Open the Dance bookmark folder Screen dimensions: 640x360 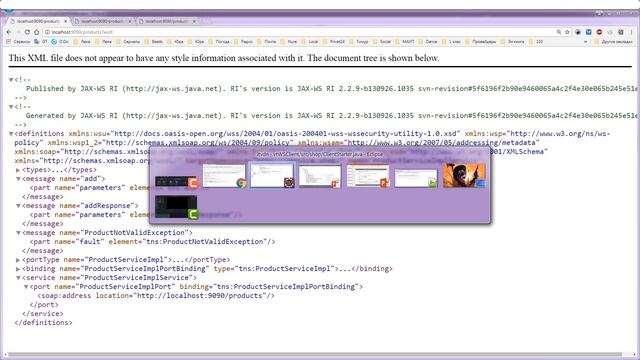[x=428, y=42]
